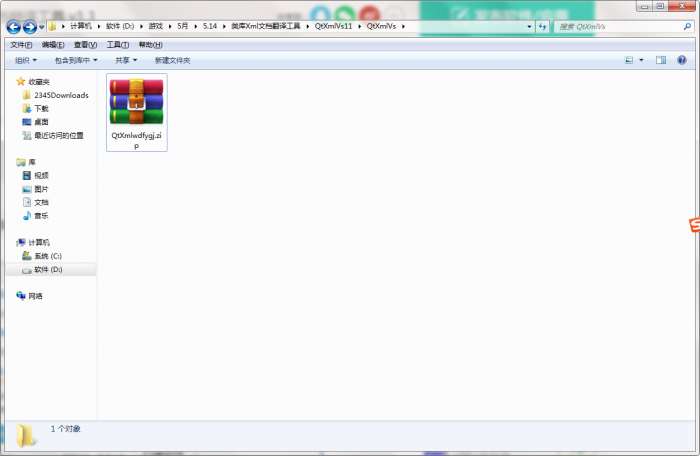Select 5.14 in the address breadcrumb
700x456 pixels.
click(209, 26)
